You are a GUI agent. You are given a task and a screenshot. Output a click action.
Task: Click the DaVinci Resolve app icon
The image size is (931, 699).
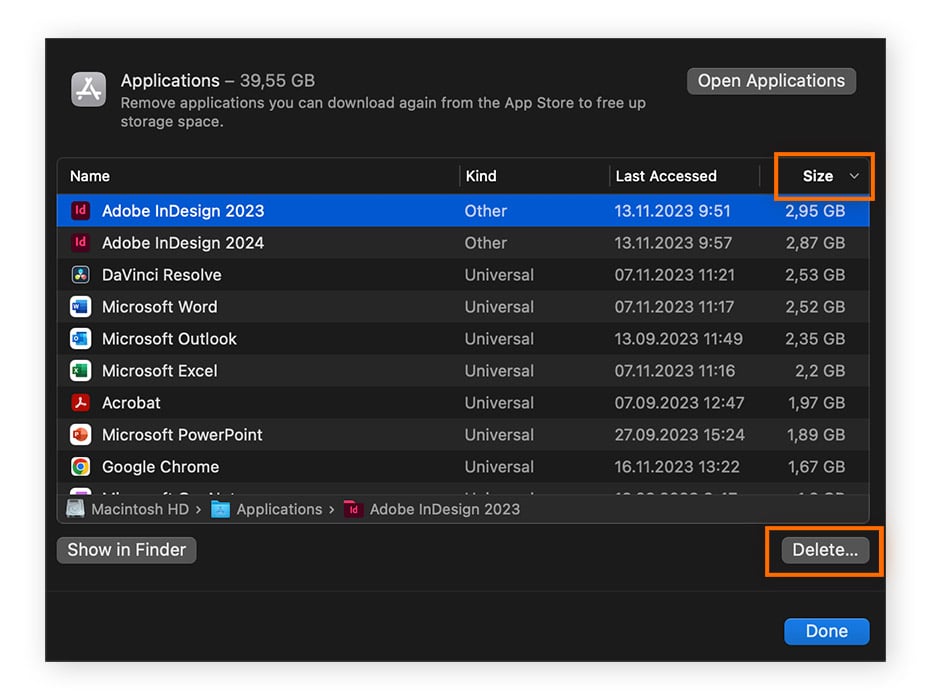(81, 275)
